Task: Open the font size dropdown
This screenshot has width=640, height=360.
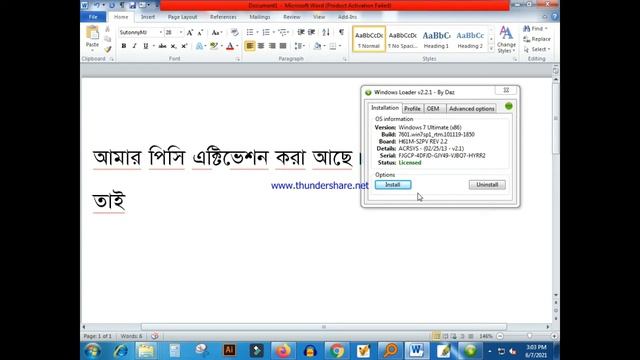Action: [x=181, y=32]
